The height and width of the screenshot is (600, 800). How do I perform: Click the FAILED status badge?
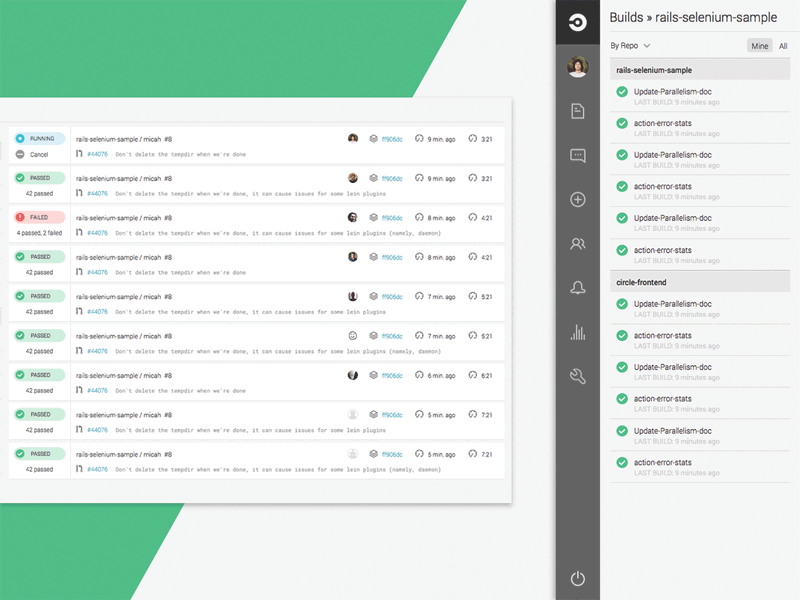[39, 217]
